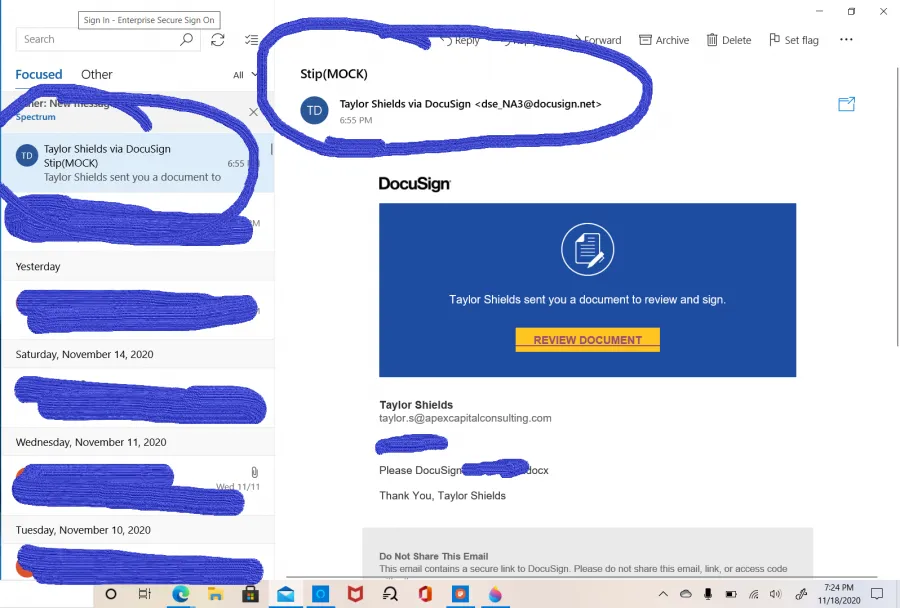Open McAfee from the taskbar
The height and width of the screenshot is (608, 900).
355,594
